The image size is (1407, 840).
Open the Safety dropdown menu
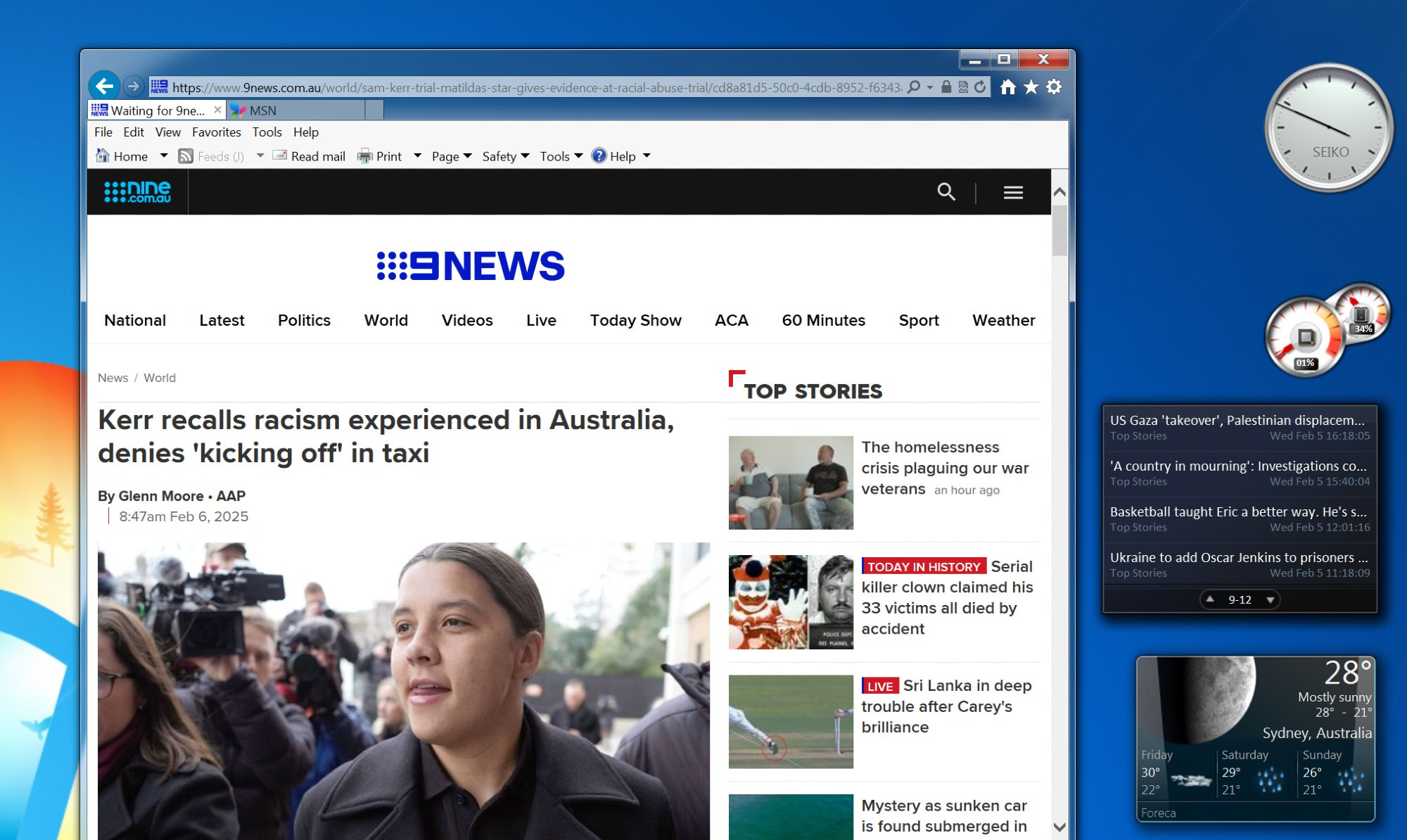coord(506,156)
